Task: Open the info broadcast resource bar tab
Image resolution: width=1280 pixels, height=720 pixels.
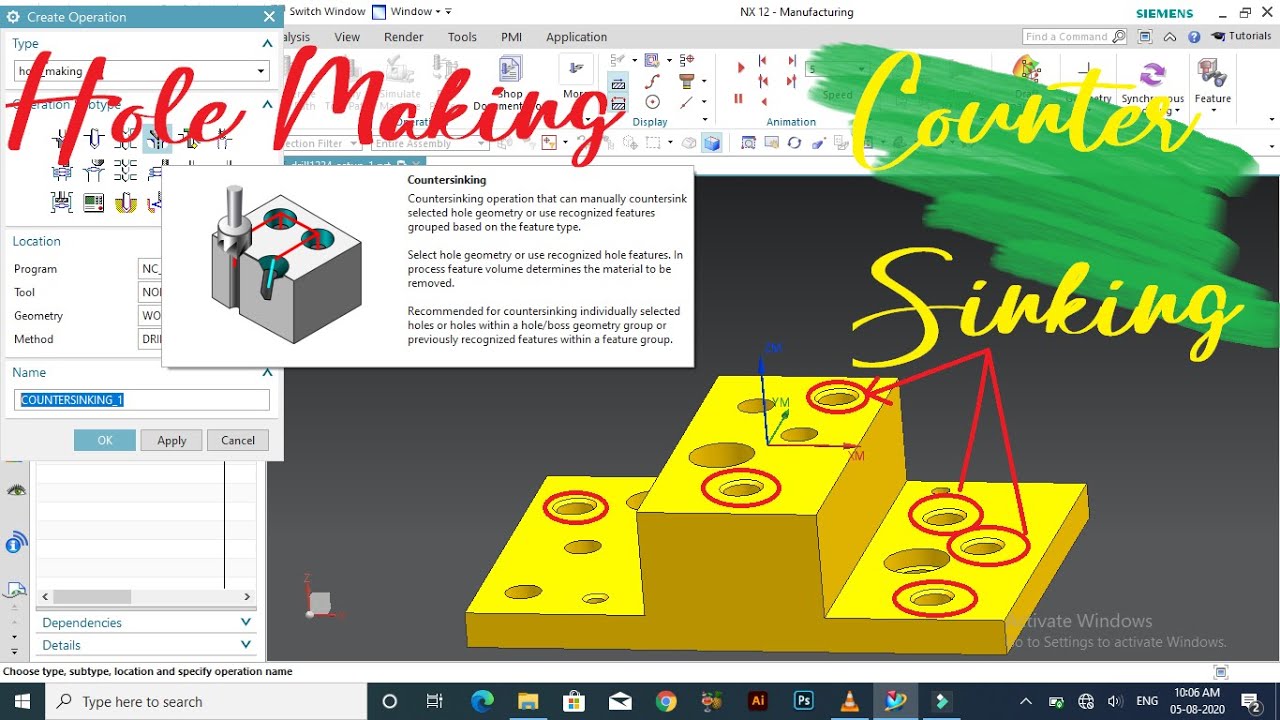Action: point(15,543)
